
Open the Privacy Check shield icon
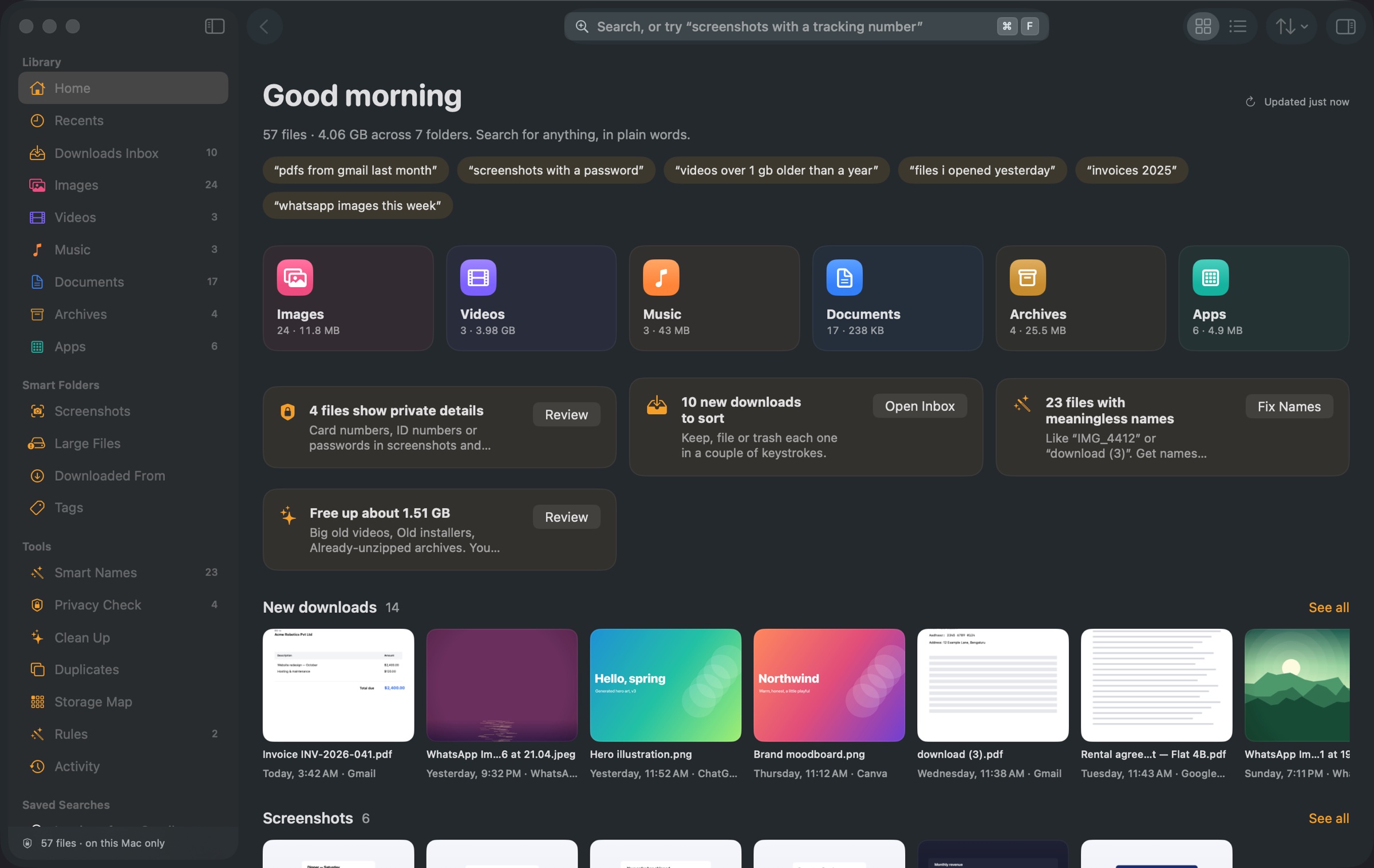[37, 605]
